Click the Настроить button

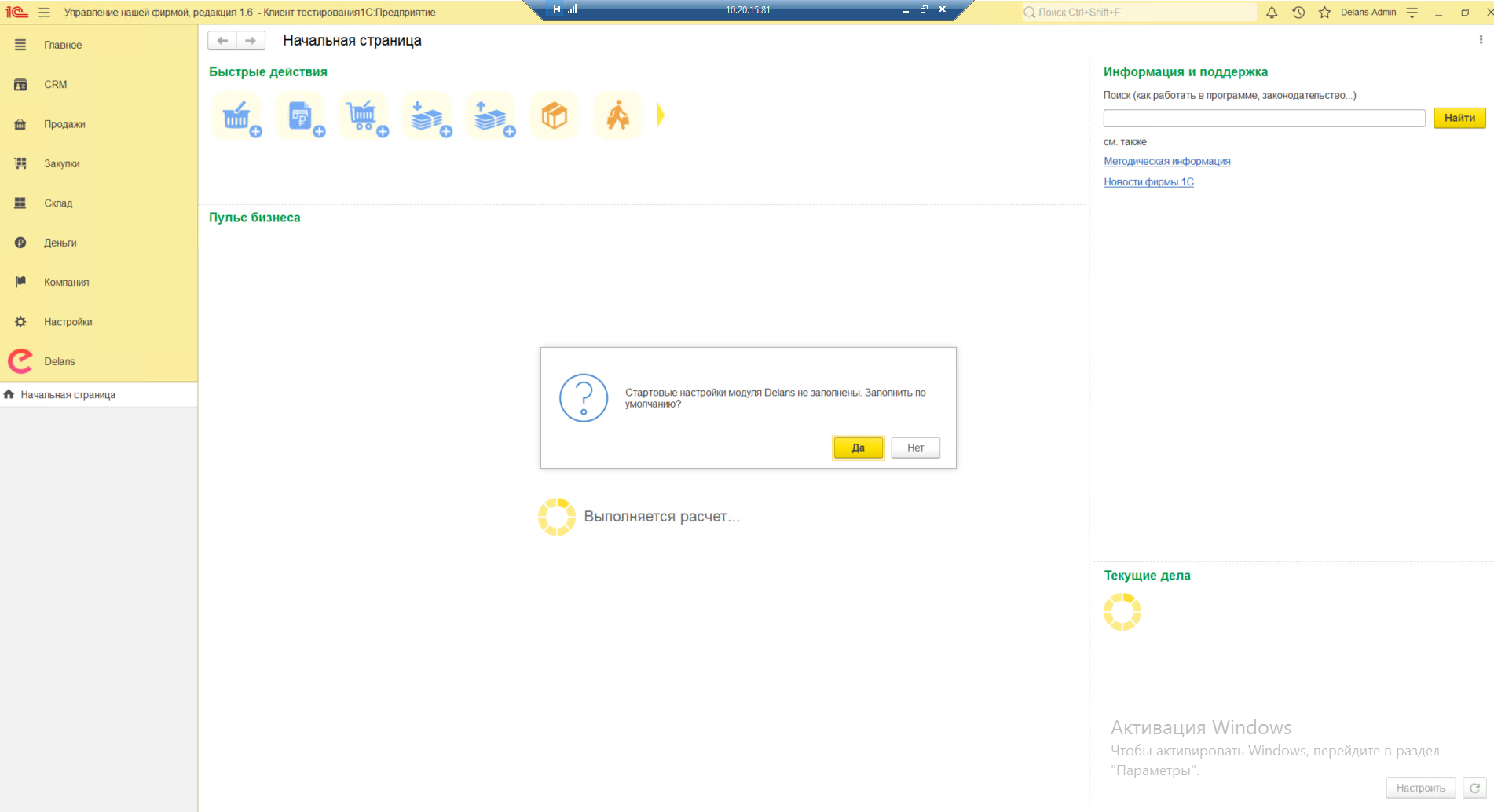(x=1420, y=788)
